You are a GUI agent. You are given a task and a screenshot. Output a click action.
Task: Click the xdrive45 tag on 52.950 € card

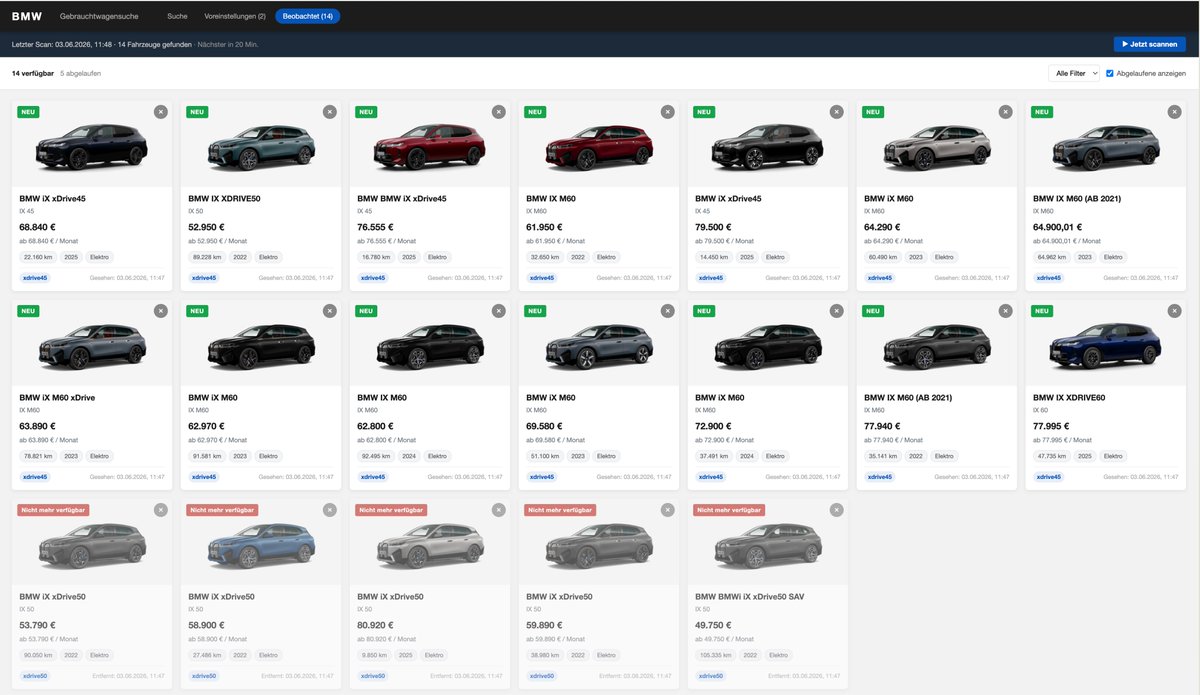(205, 278)
